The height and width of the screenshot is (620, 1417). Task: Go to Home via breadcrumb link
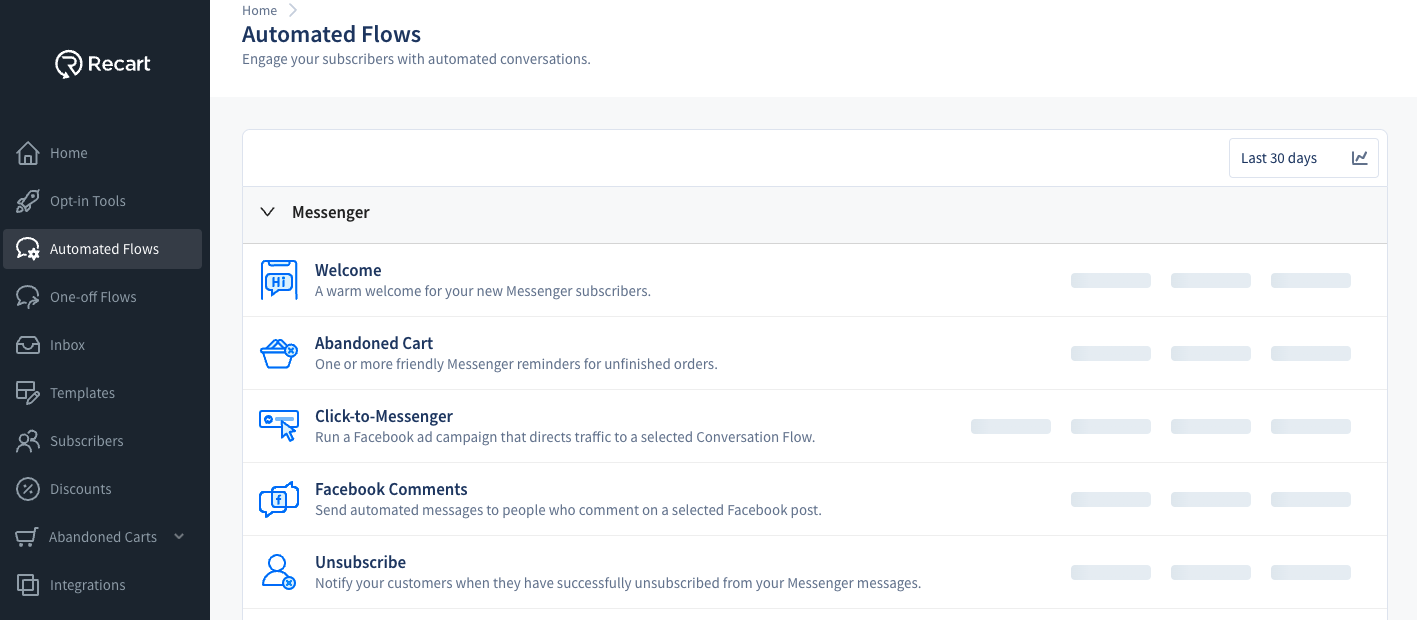(x=259, y=10)
